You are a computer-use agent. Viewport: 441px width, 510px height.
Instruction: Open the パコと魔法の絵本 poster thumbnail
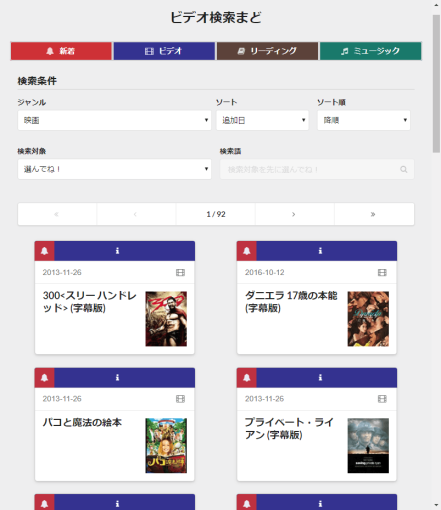[x=166, y=446]
